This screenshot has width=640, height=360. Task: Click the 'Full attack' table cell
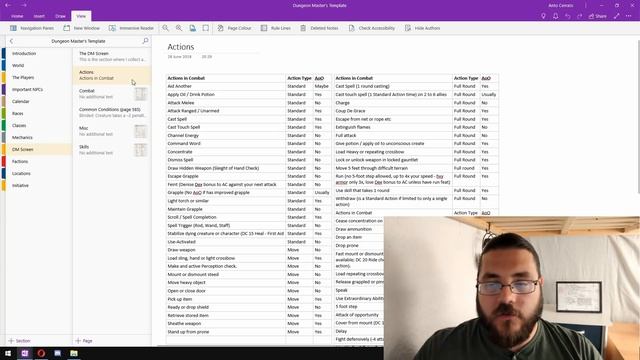coord(393,136)
